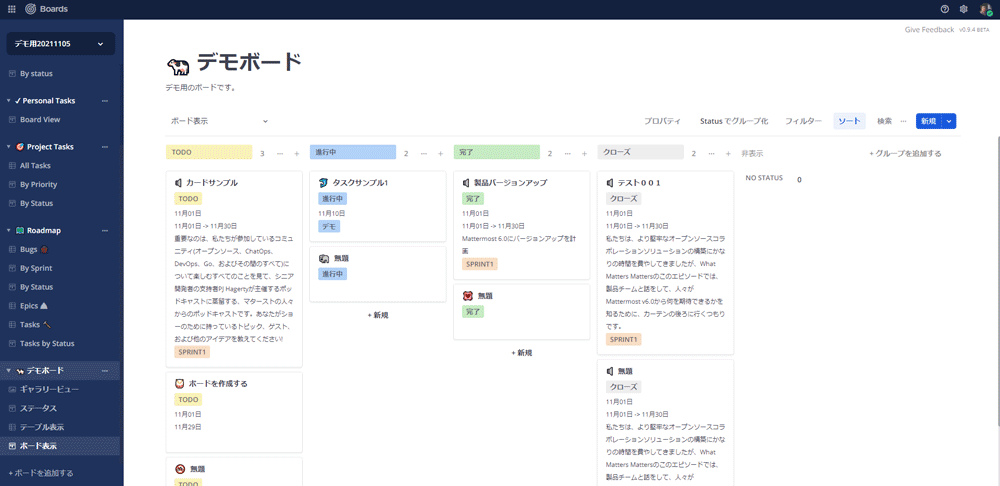Click the 製品バージョンアップ card icon

pos(467,182)
